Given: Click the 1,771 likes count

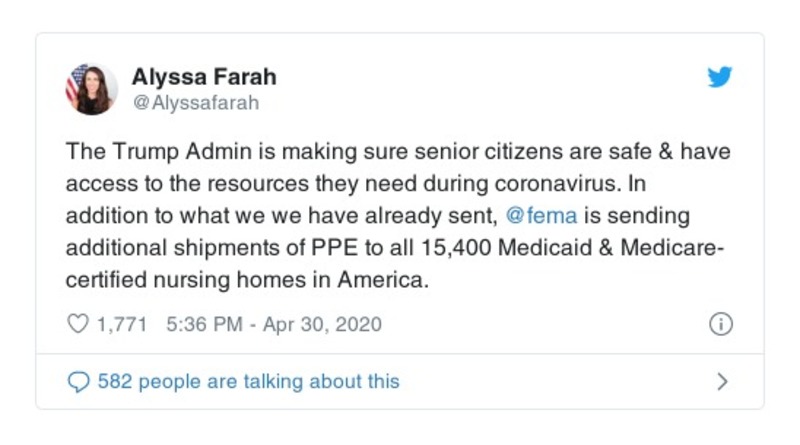Looking at the screenshot, I should 122,324.
